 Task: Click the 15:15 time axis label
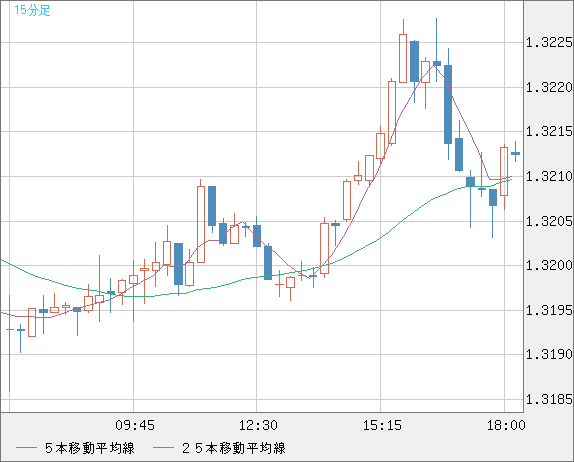point(382,425)
